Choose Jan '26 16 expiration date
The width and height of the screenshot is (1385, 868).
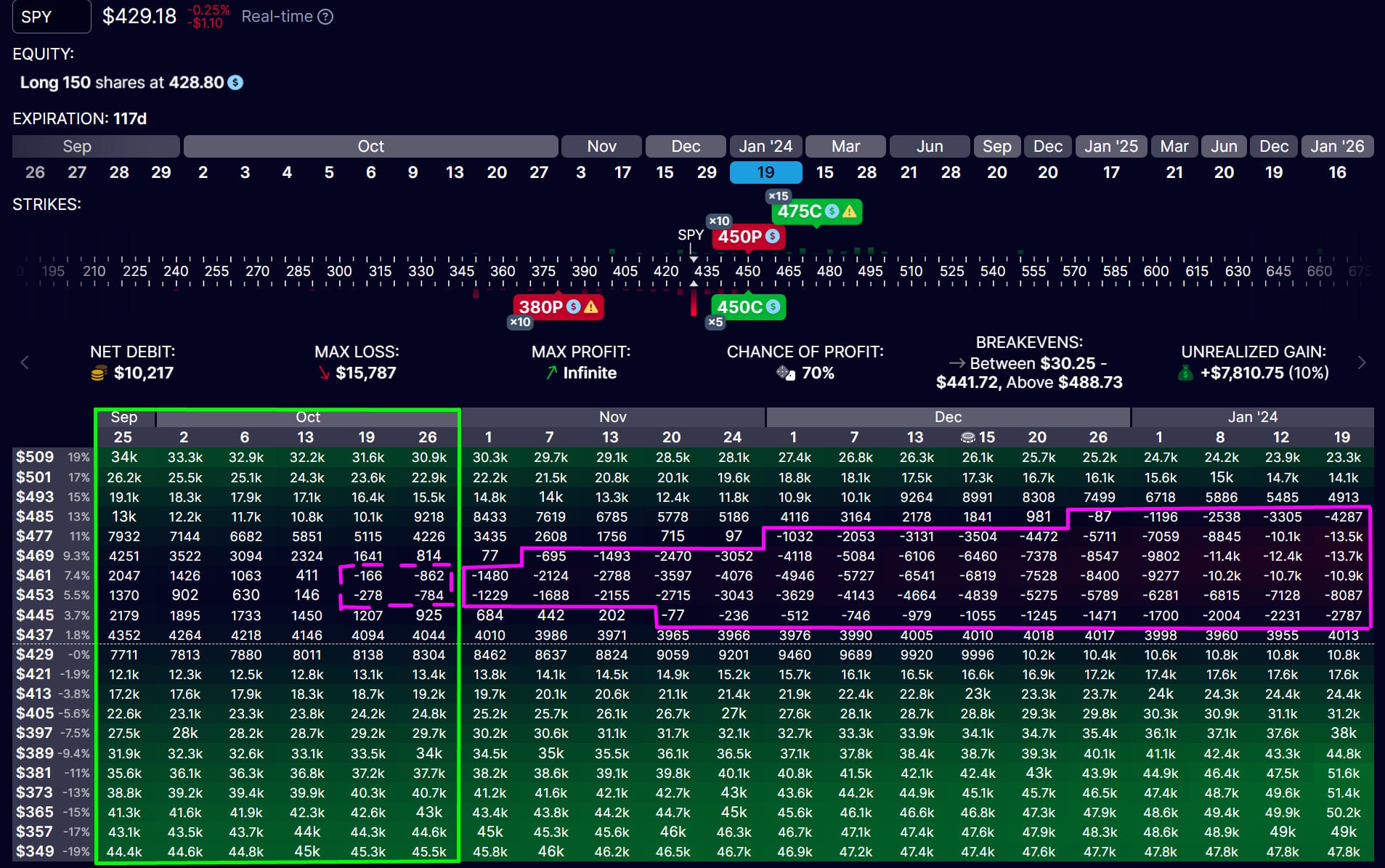(x=1337, y=172)
